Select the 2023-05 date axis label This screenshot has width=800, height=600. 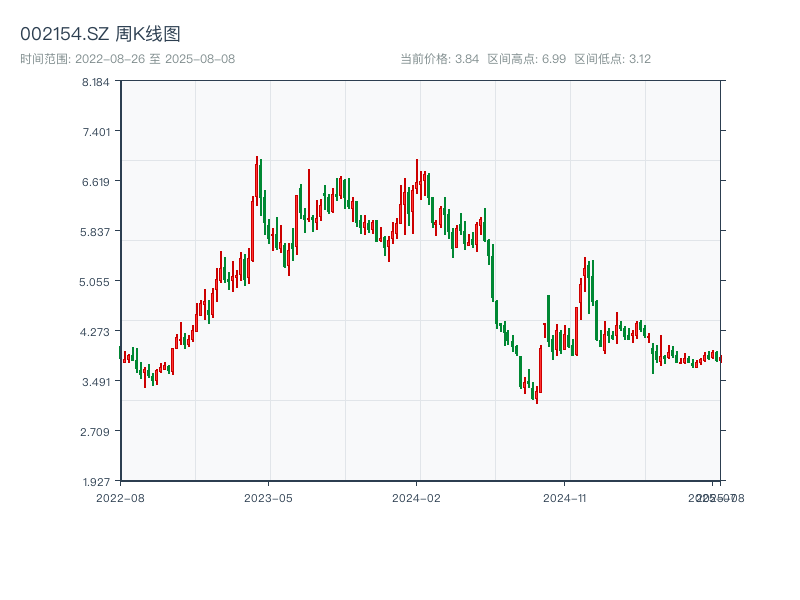point(268,497)
